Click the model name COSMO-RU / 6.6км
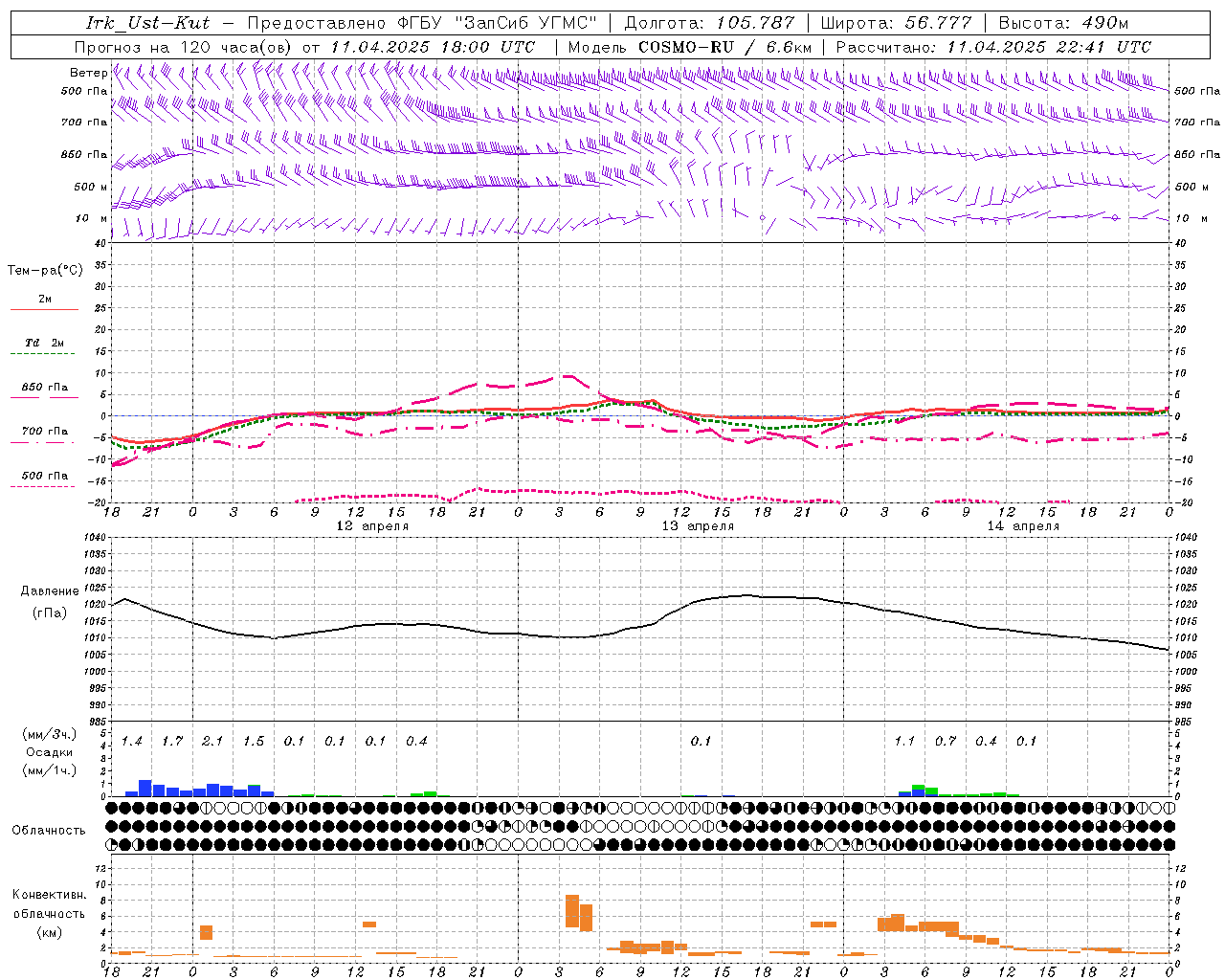1225x980 pixels. 725,47
